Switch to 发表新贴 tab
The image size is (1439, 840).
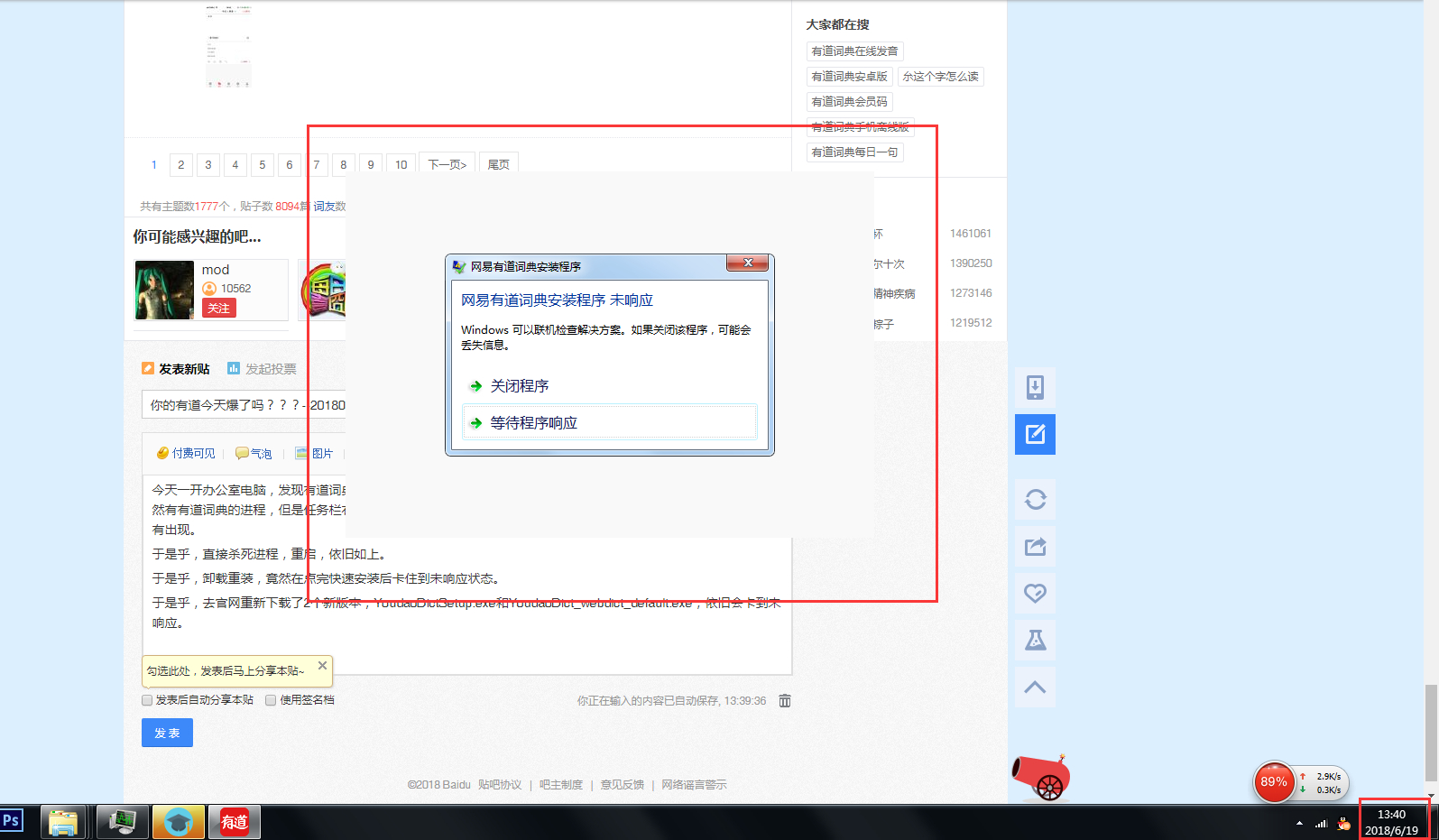(176, 369)
